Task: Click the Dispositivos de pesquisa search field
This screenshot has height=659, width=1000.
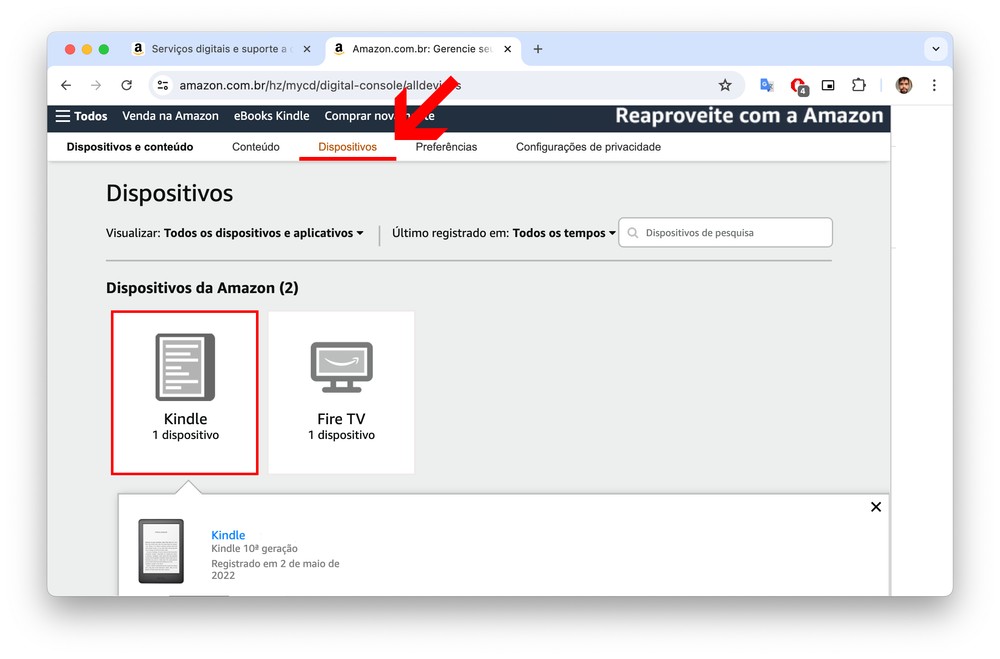Action: pyautogui.click(x=725, y=233)
